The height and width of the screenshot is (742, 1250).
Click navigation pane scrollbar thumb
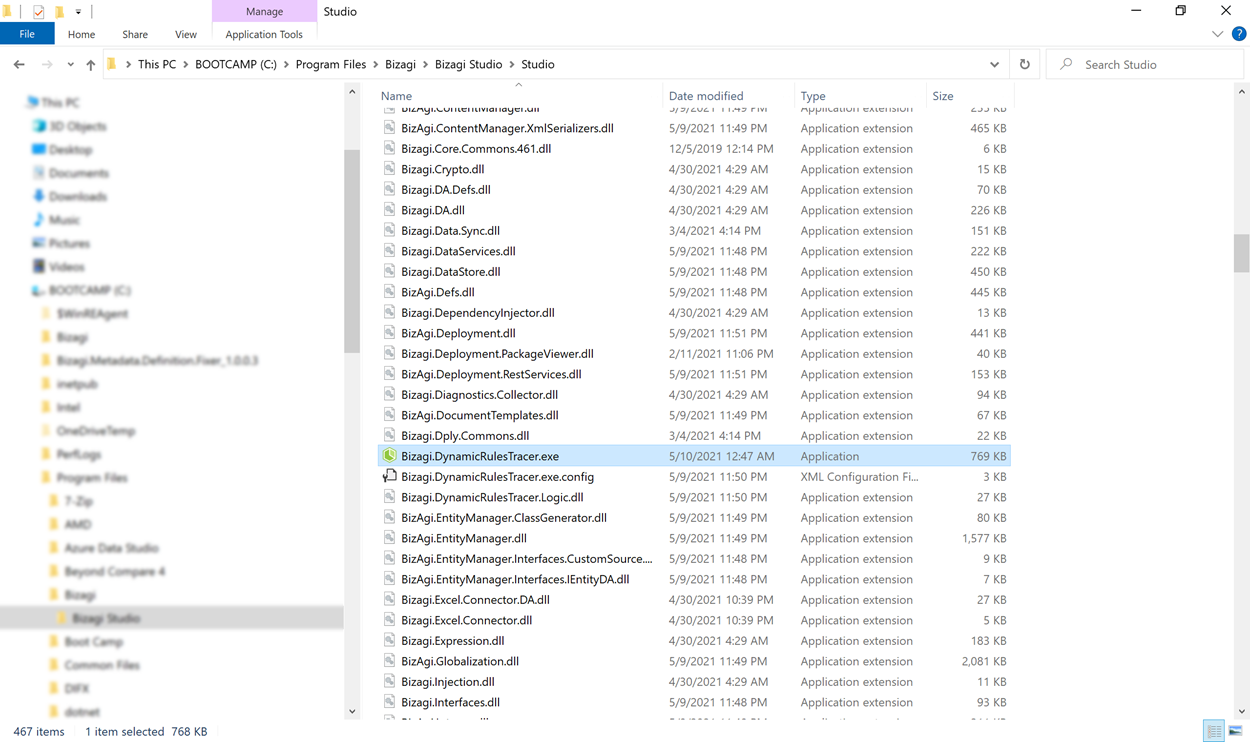pos(352,252)
